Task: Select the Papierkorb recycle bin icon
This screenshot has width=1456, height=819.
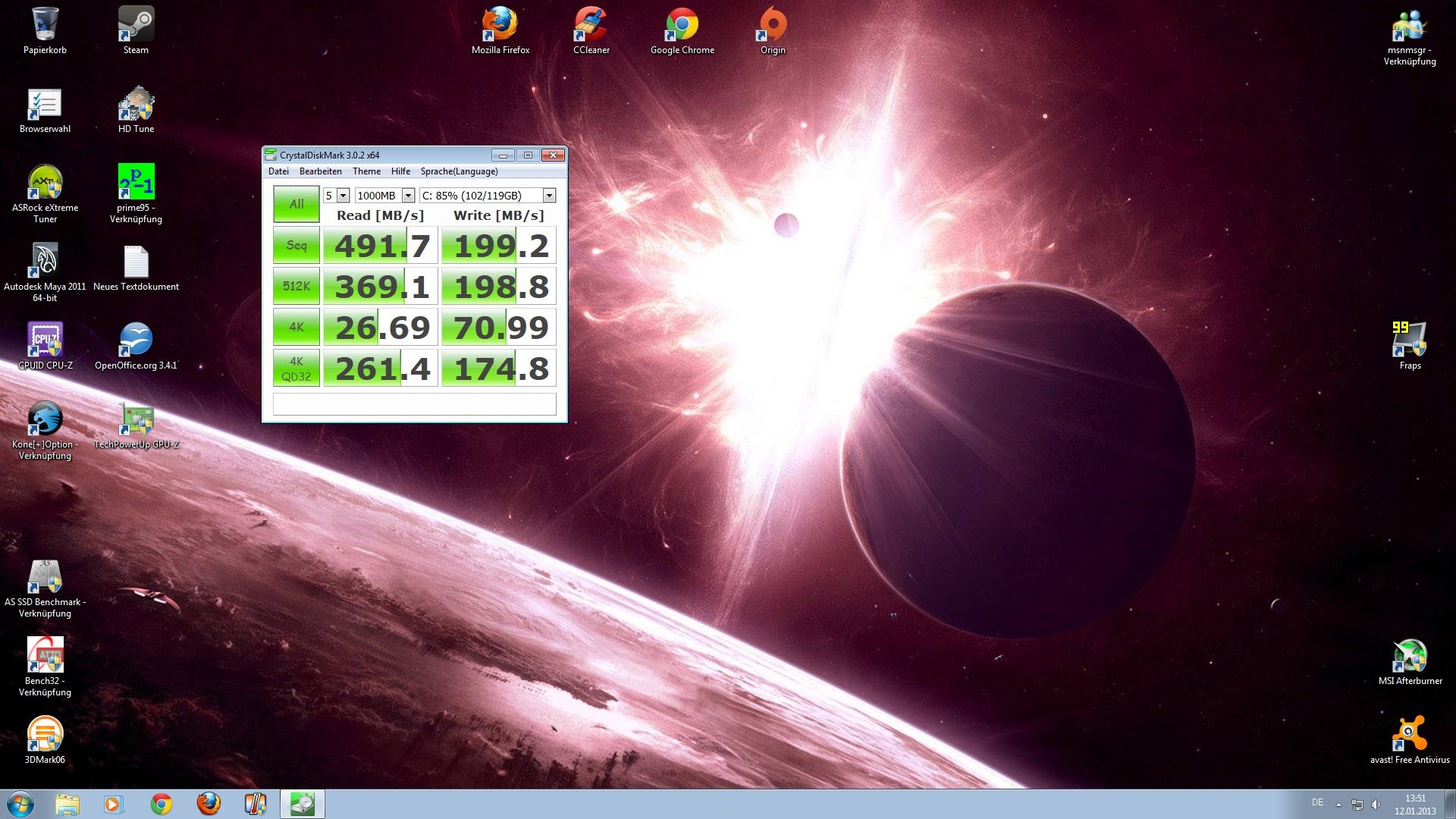Action: 45,30
